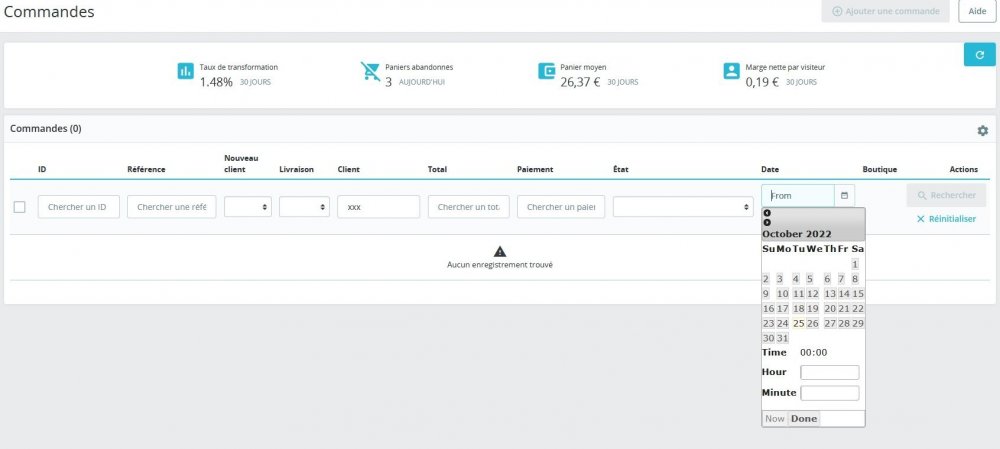Click the 0,19 € net margin value
Screen dimensions: 1000x449
tap(762, 82)
